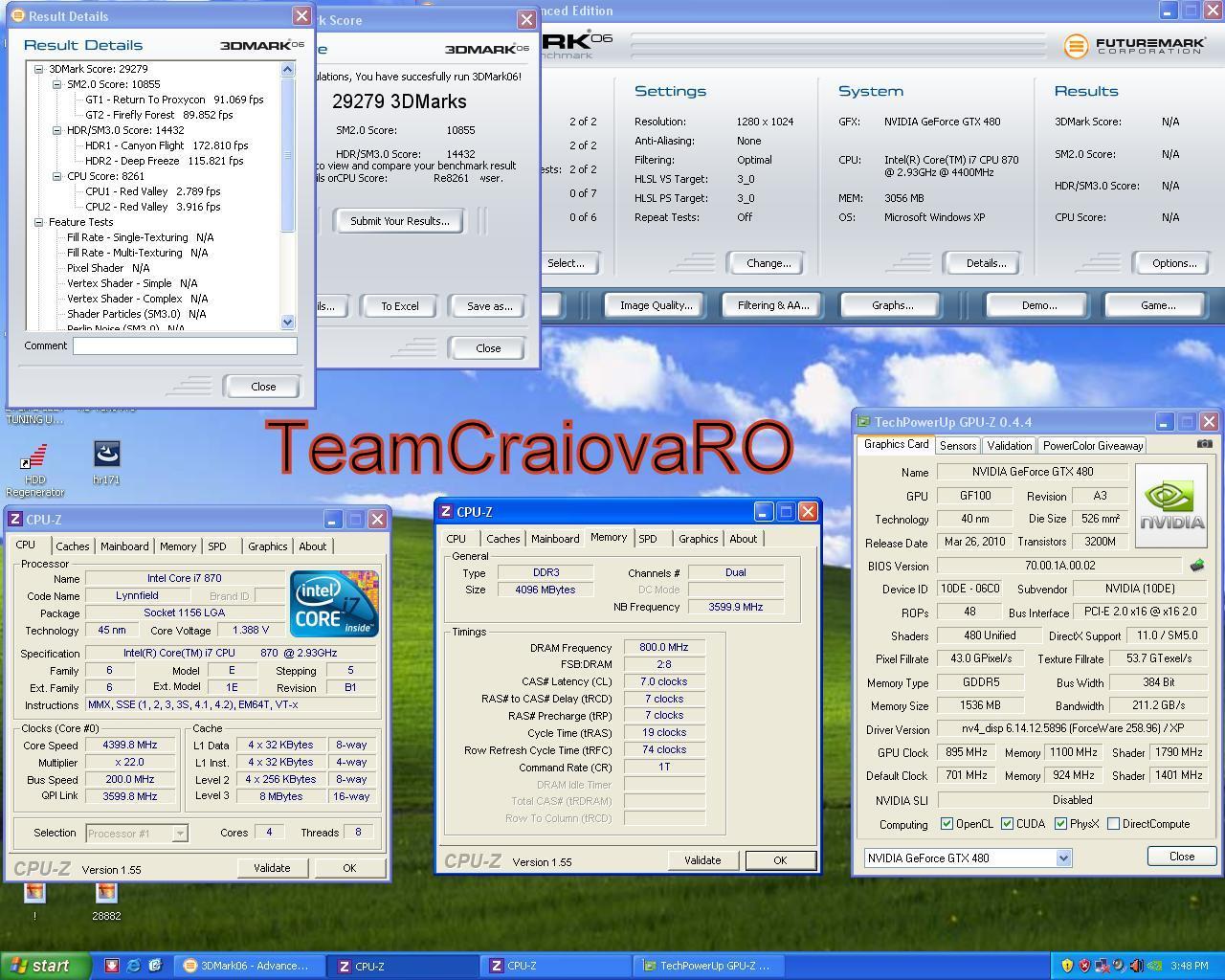Screen dimensions: 1225x980
Task: Select the GT1 - Return To Proxycon row
Action: (174, 100)
